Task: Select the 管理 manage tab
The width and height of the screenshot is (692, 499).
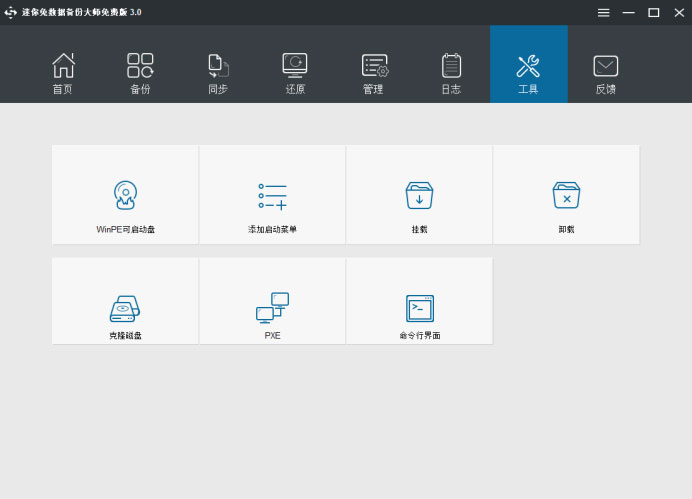Action: pos(373,73)
